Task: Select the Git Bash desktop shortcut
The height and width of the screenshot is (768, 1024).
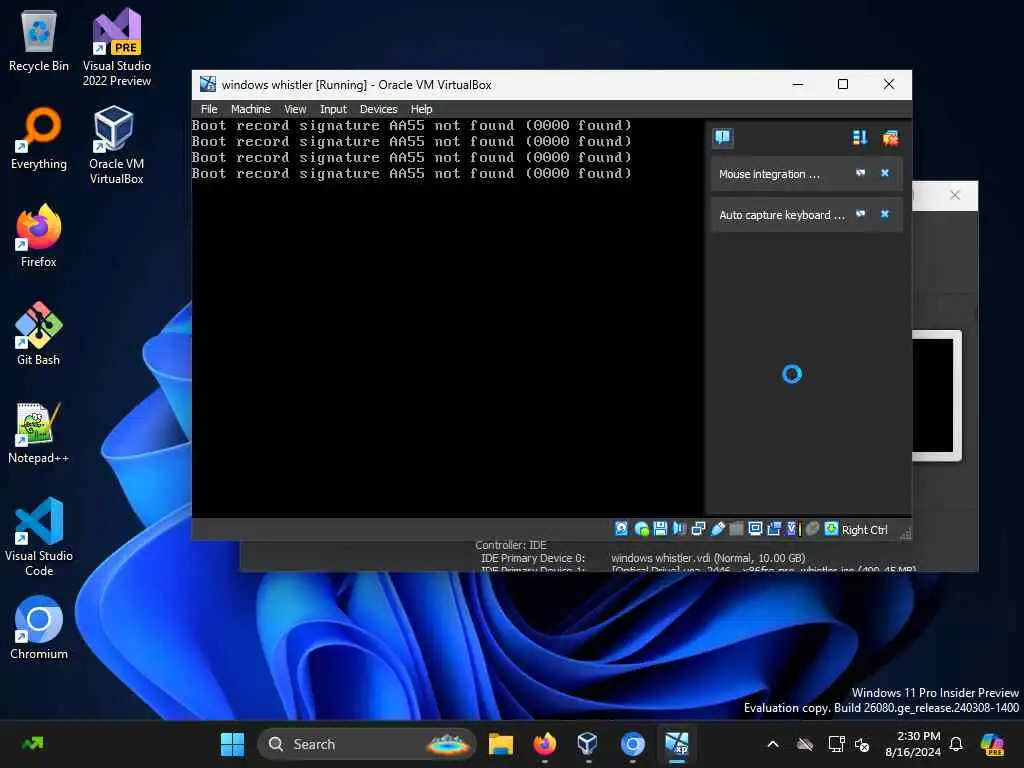Action: tap(39, 334)
